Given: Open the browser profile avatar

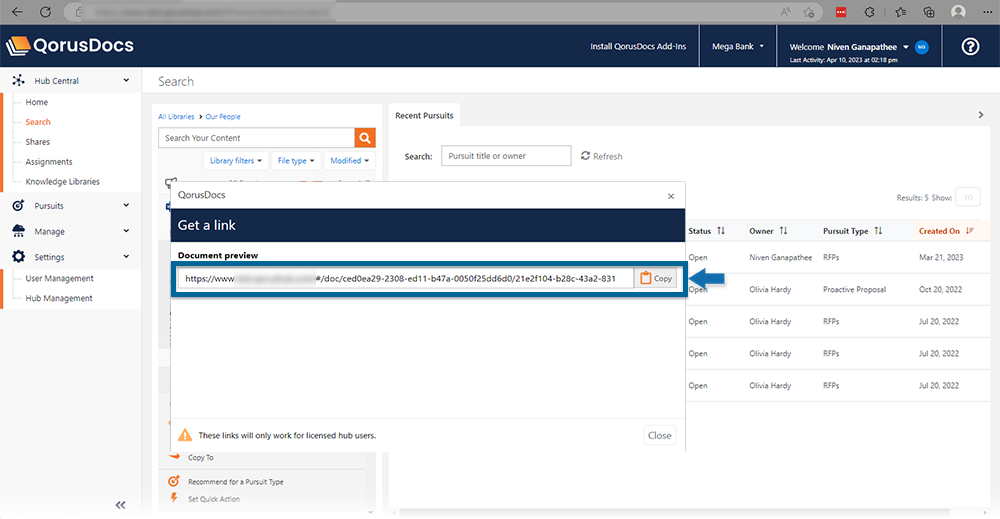Looking at the screenshot, I should pyautogui.click(x=958, y=11).
